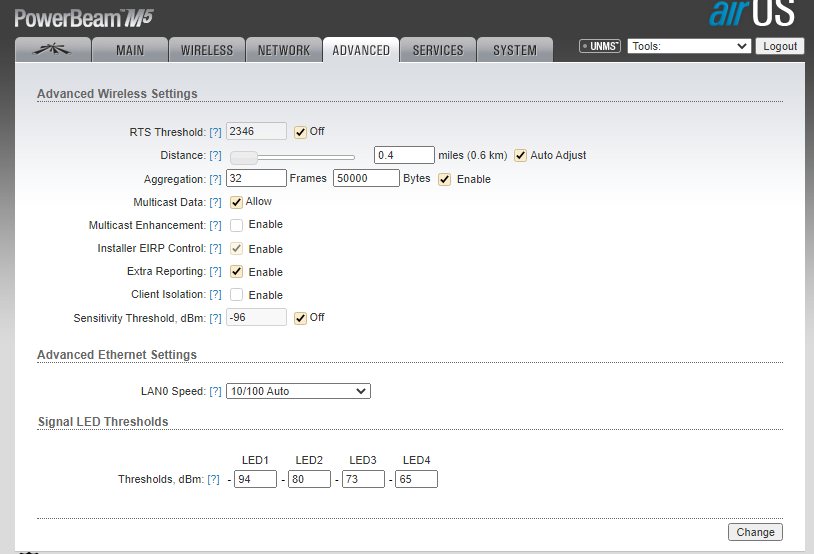Viewport: 814px width, 554px height.
Task: Select the ADVANCED tab
Action: [x=361, y=50]
